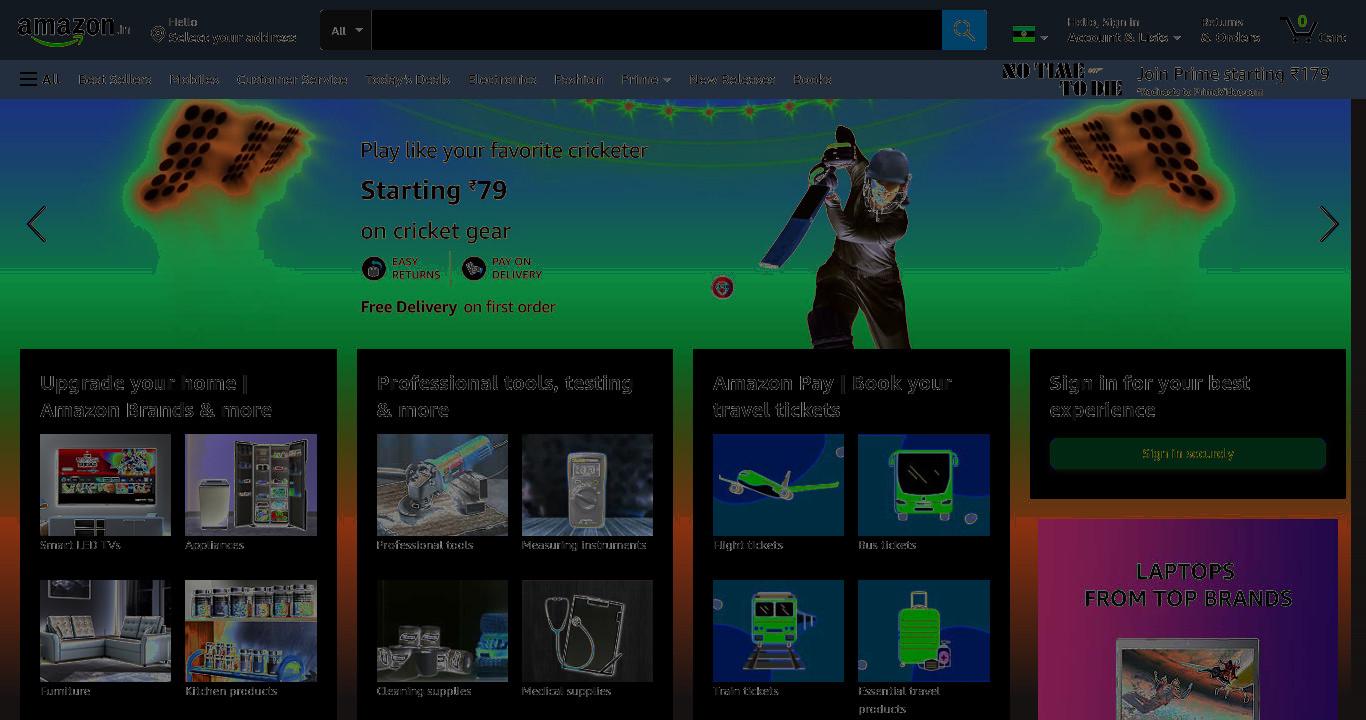Open Smart LED TVs thumbnail
Image resolution: width=1366 pixels, height=720 pixels.
(105, 485)
